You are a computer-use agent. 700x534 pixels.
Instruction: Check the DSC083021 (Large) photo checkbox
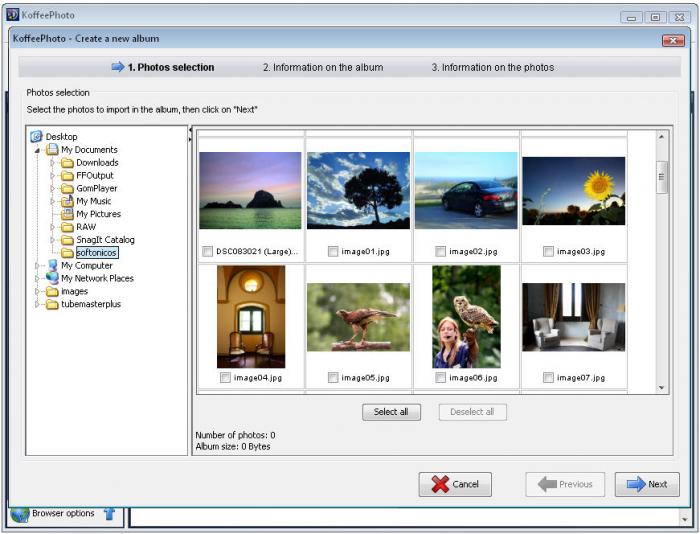point(207,251)
